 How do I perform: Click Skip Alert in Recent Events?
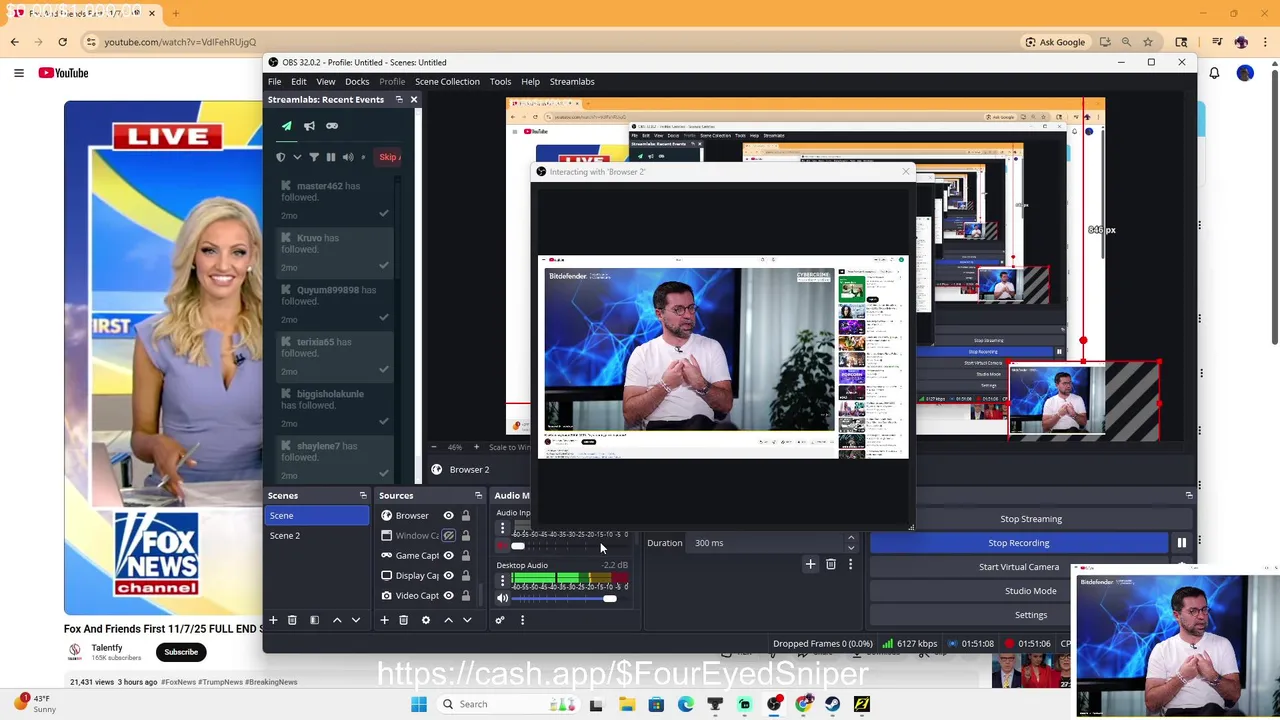pyautogui.click(x=389, y=157)
